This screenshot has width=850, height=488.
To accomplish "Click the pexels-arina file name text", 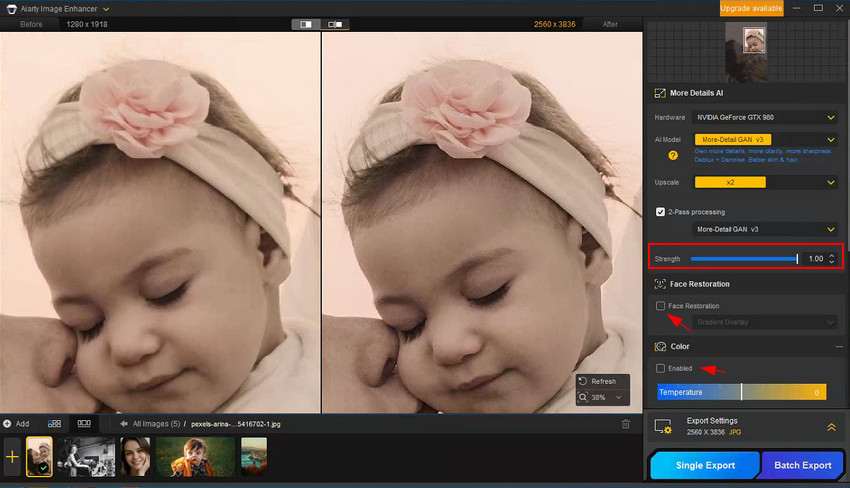I will click(236, 424).
